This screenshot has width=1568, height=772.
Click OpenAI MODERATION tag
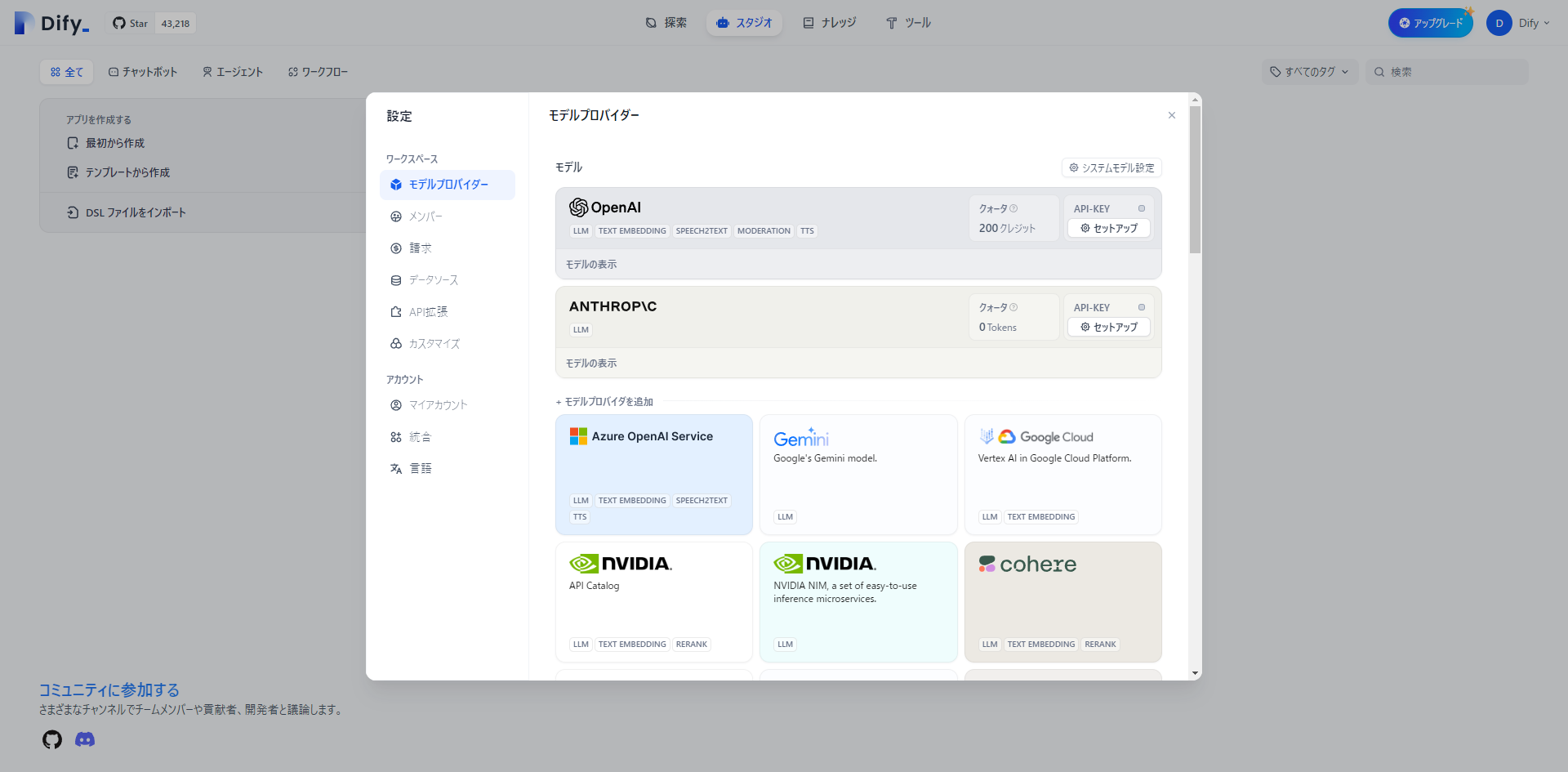point(764,231)
